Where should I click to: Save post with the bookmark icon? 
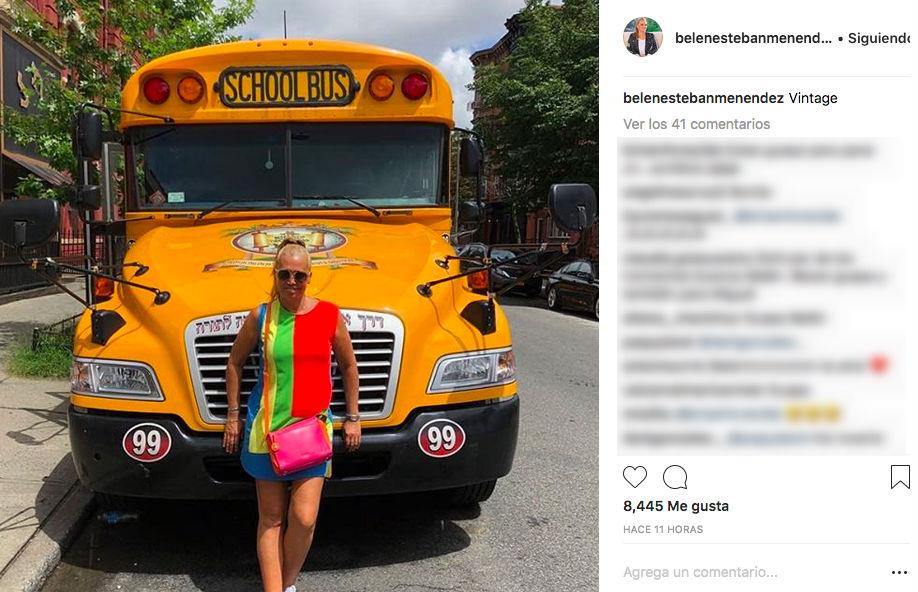click(x=900, y=477)
